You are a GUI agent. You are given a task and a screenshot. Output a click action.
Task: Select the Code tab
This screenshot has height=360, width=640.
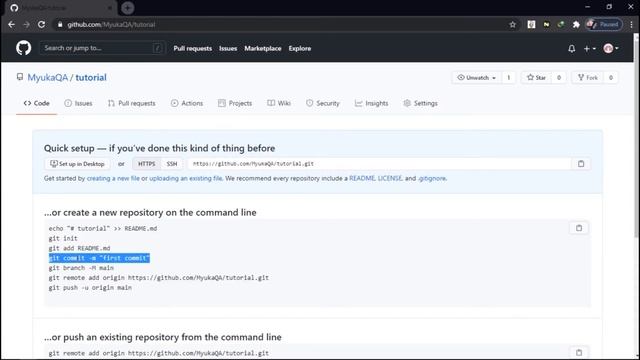(36, 103)
